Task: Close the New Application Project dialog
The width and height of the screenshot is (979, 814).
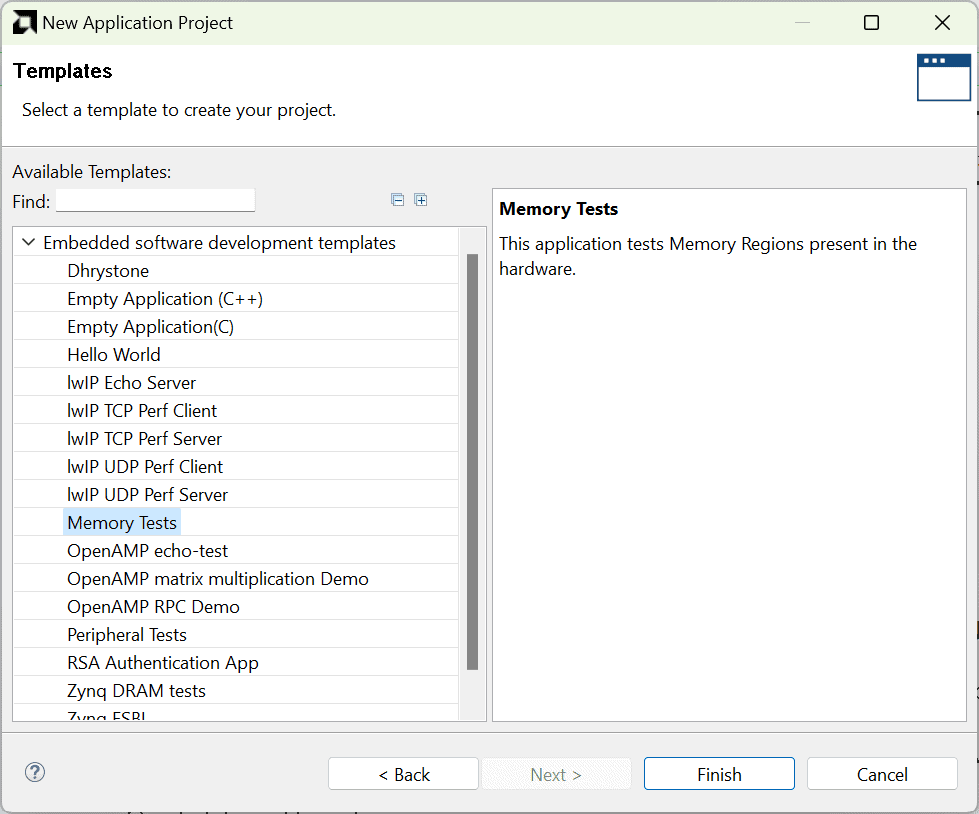Action: pyautogui.click(x=942, y=22)
